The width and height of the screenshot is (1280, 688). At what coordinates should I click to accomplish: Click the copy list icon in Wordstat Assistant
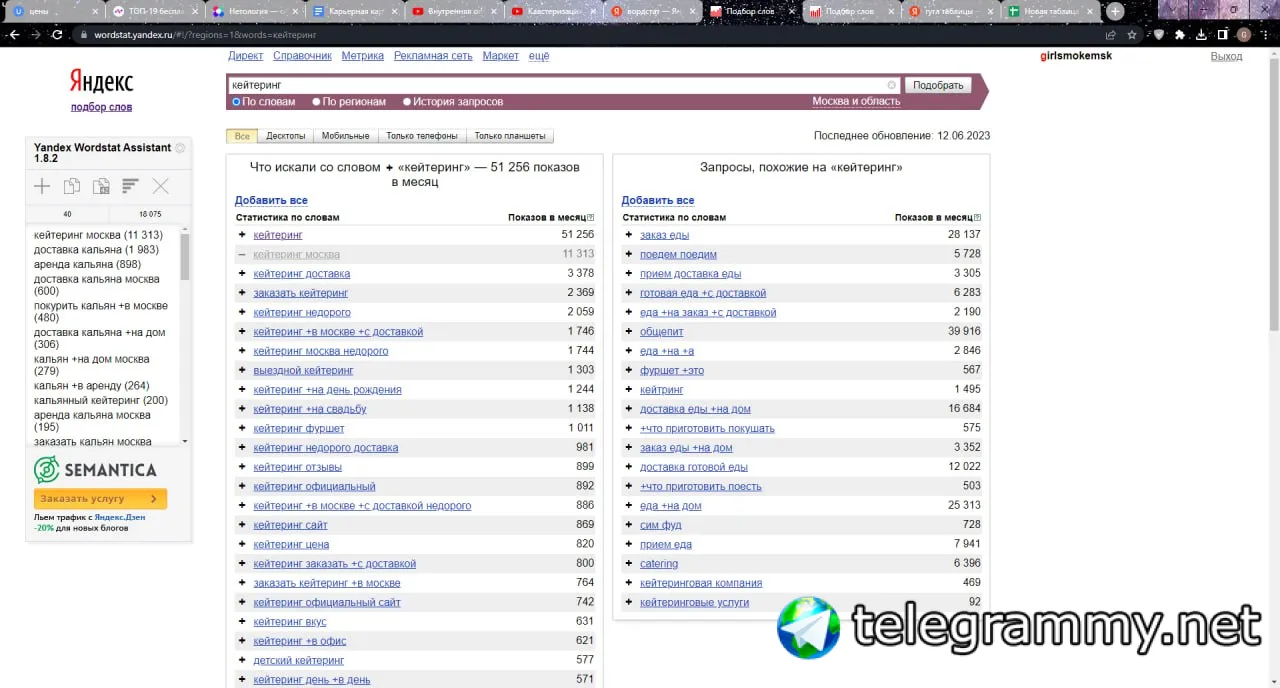[72, 186]
